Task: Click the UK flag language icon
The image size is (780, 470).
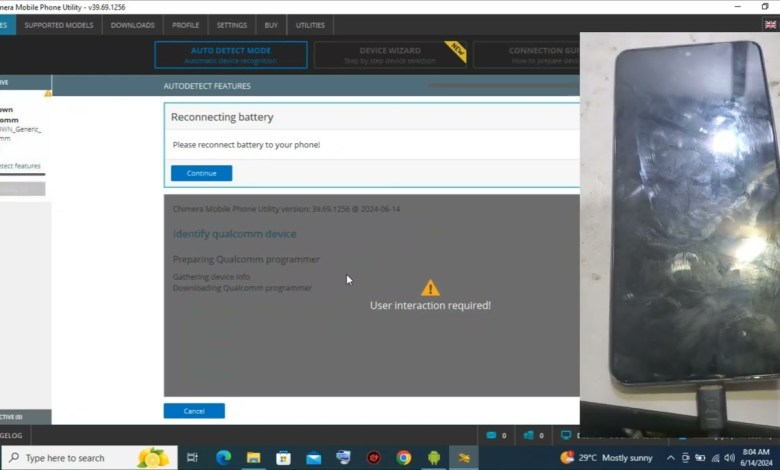Action: [x=766, y=7]
